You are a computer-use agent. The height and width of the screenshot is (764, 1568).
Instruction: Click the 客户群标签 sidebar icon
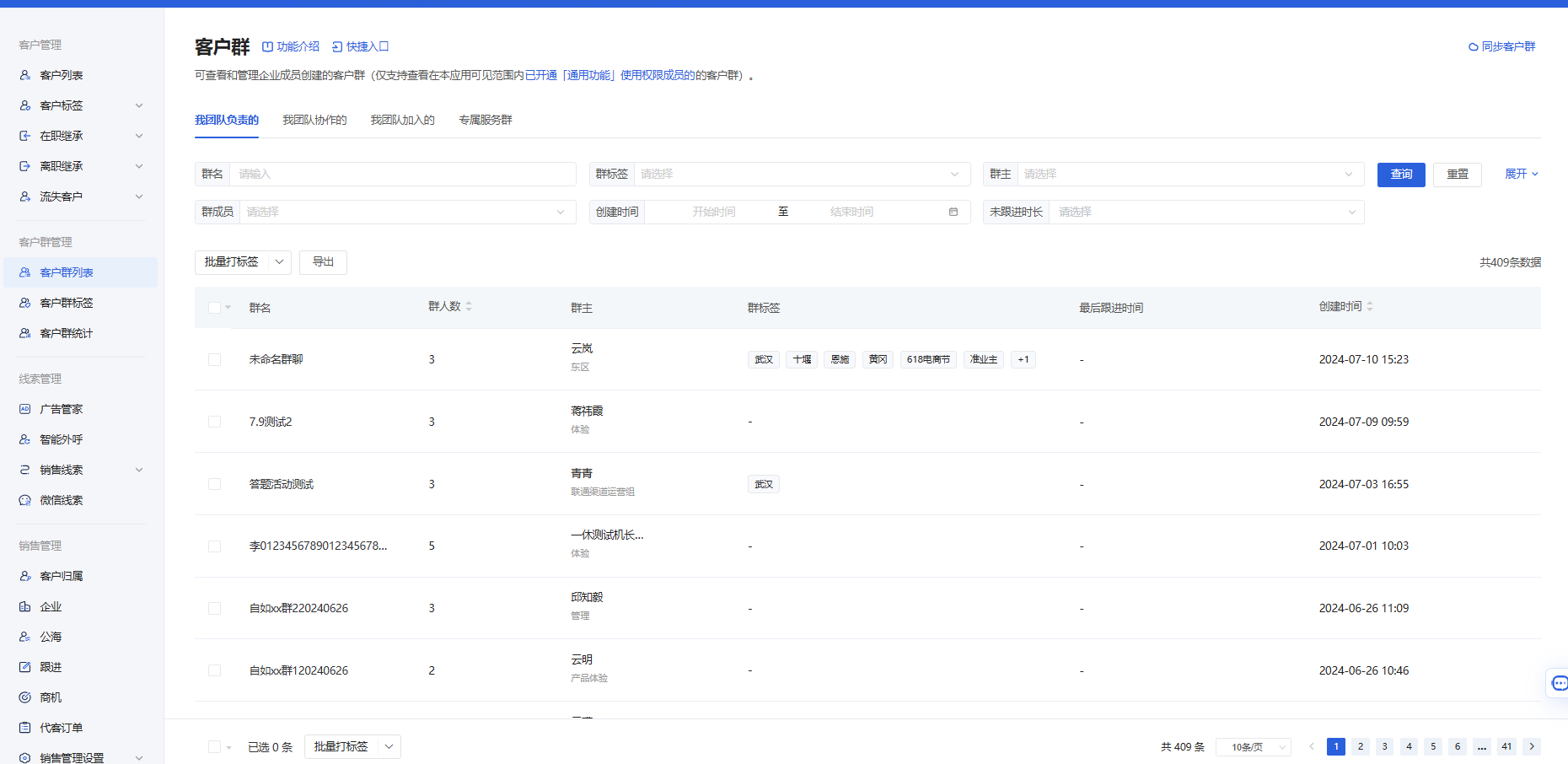[25, 303]
